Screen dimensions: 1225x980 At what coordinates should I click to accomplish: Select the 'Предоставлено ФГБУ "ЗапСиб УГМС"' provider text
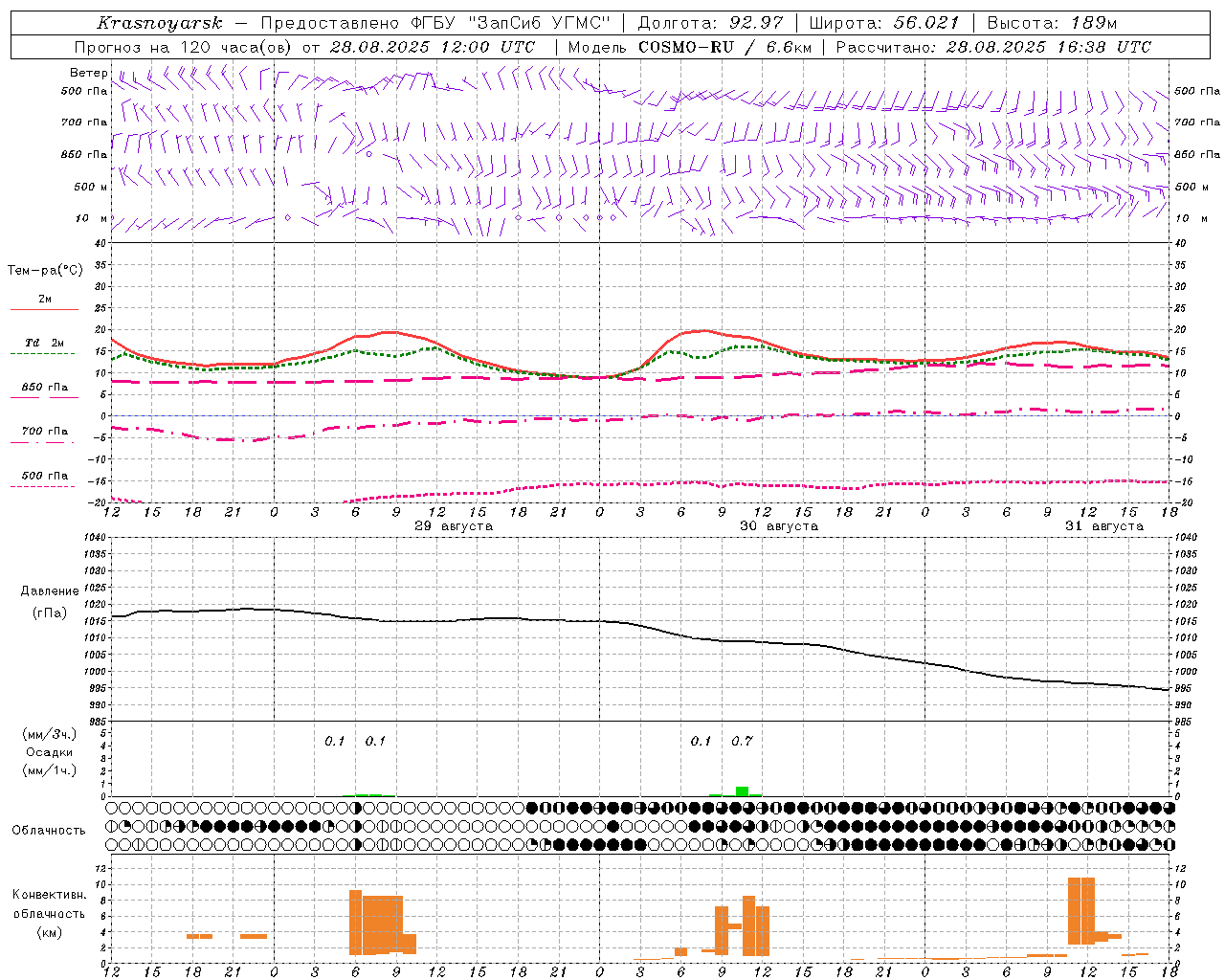click(x=435, y=23)
